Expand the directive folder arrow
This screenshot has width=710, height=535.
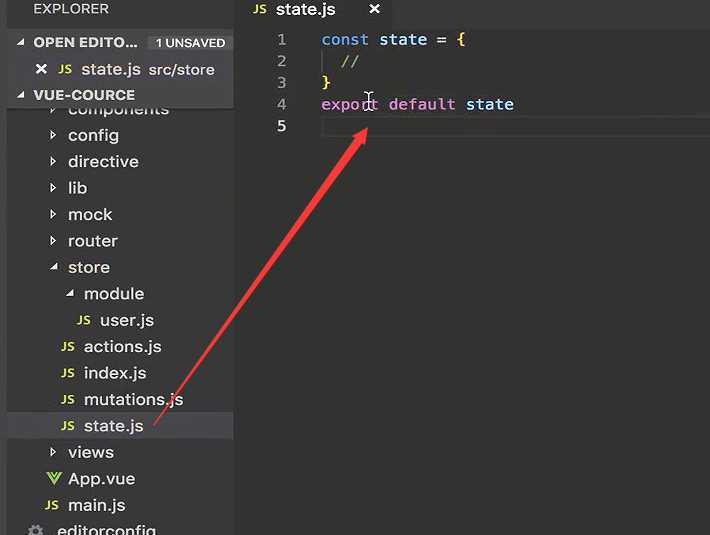53,161
